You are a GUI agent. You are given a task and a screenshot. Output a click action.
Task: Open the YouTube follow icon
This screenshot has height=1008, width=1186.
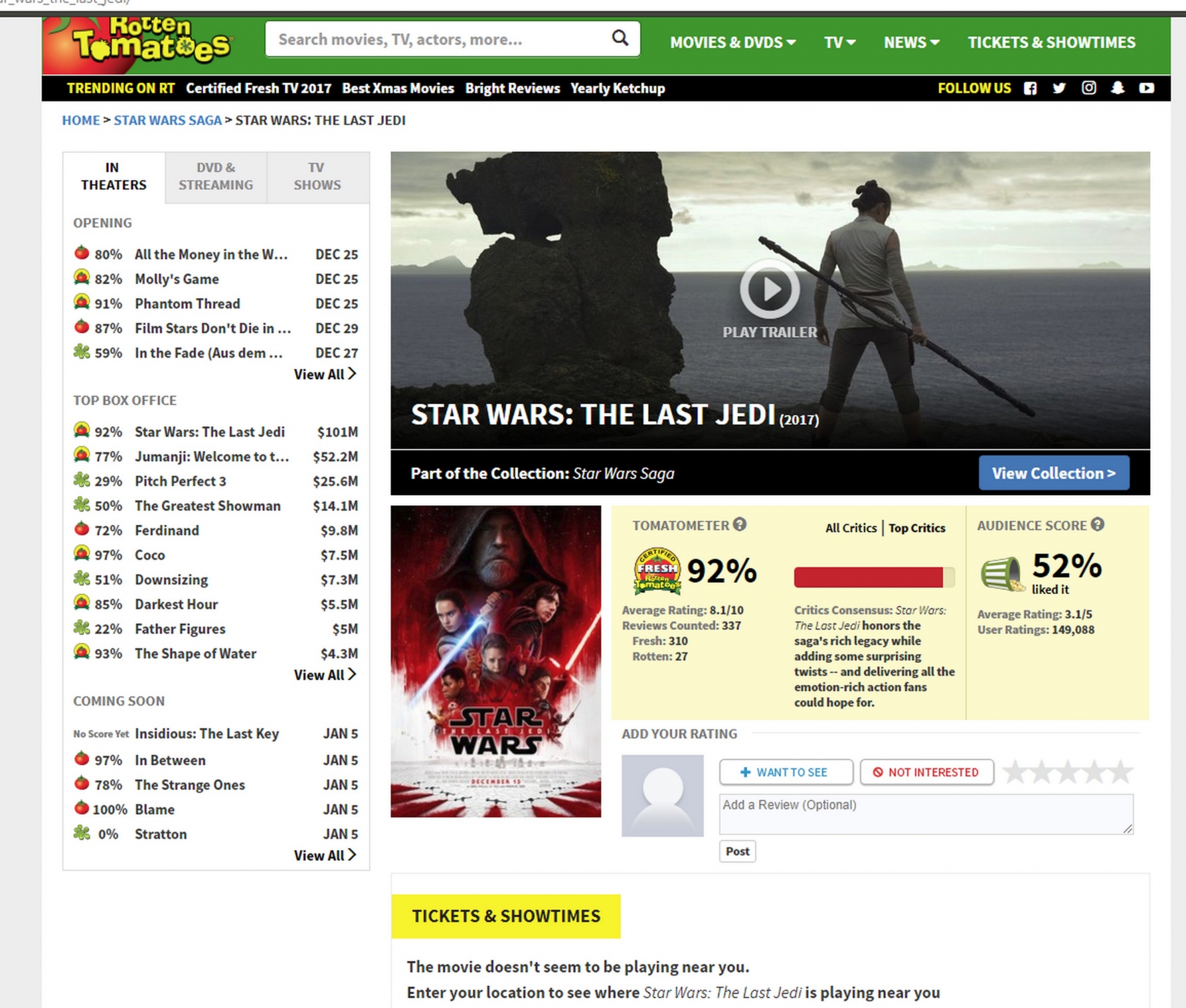tap(1147, 88)
